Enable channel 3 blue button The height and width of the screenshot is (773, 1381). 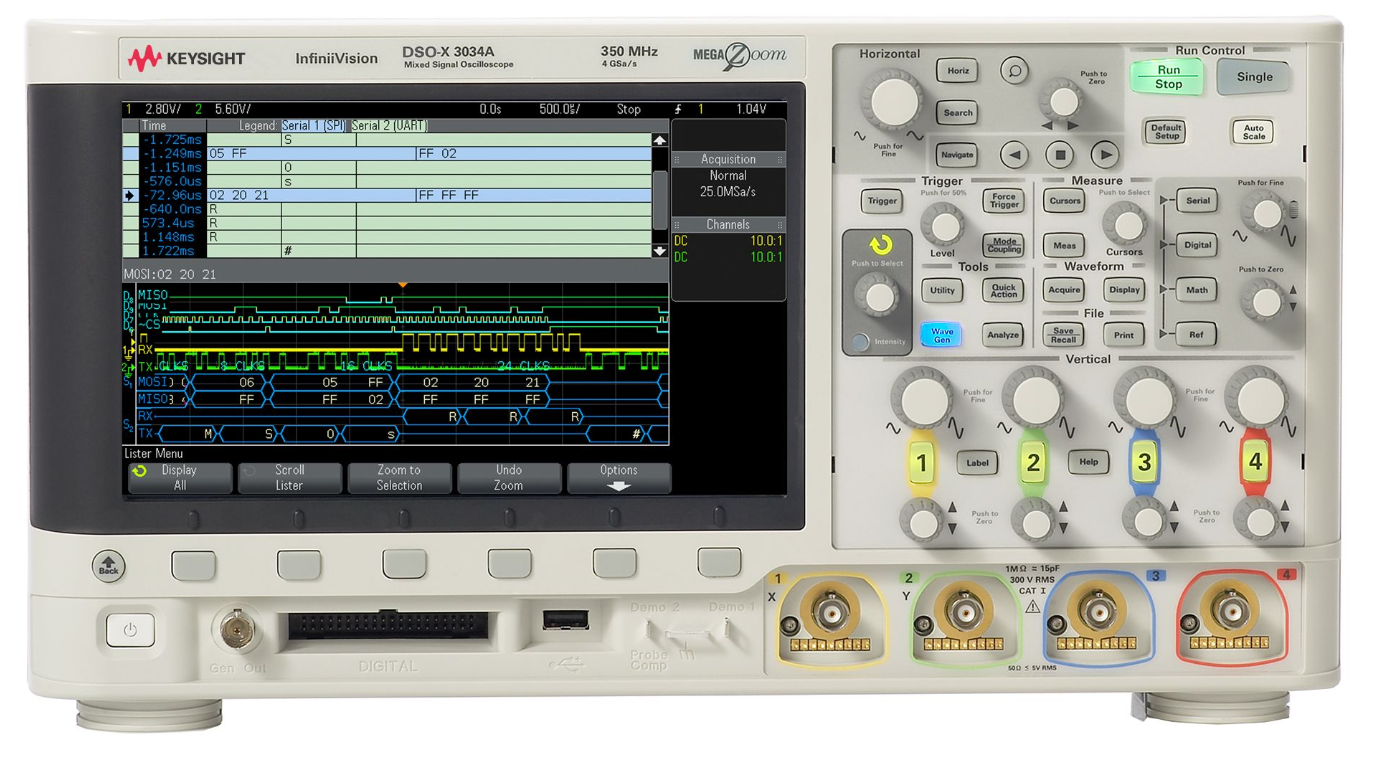point(1143,462)
